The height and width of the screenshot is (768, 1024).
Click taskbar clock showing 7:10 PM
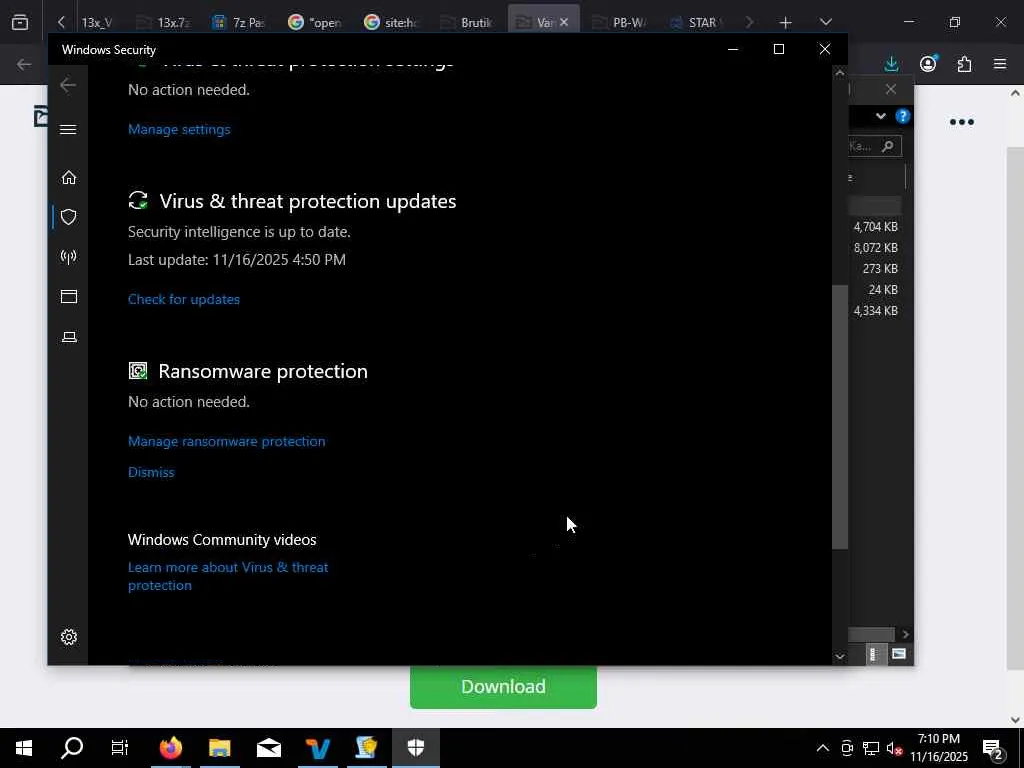click(x=938, y=748)
